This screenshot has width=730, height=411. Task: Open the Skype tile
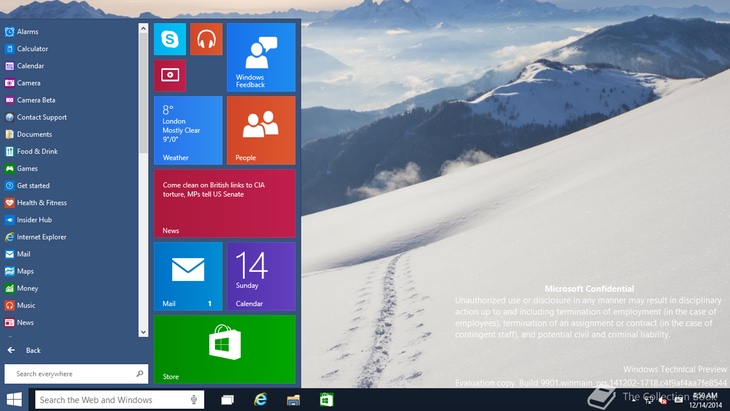[170, 39]
